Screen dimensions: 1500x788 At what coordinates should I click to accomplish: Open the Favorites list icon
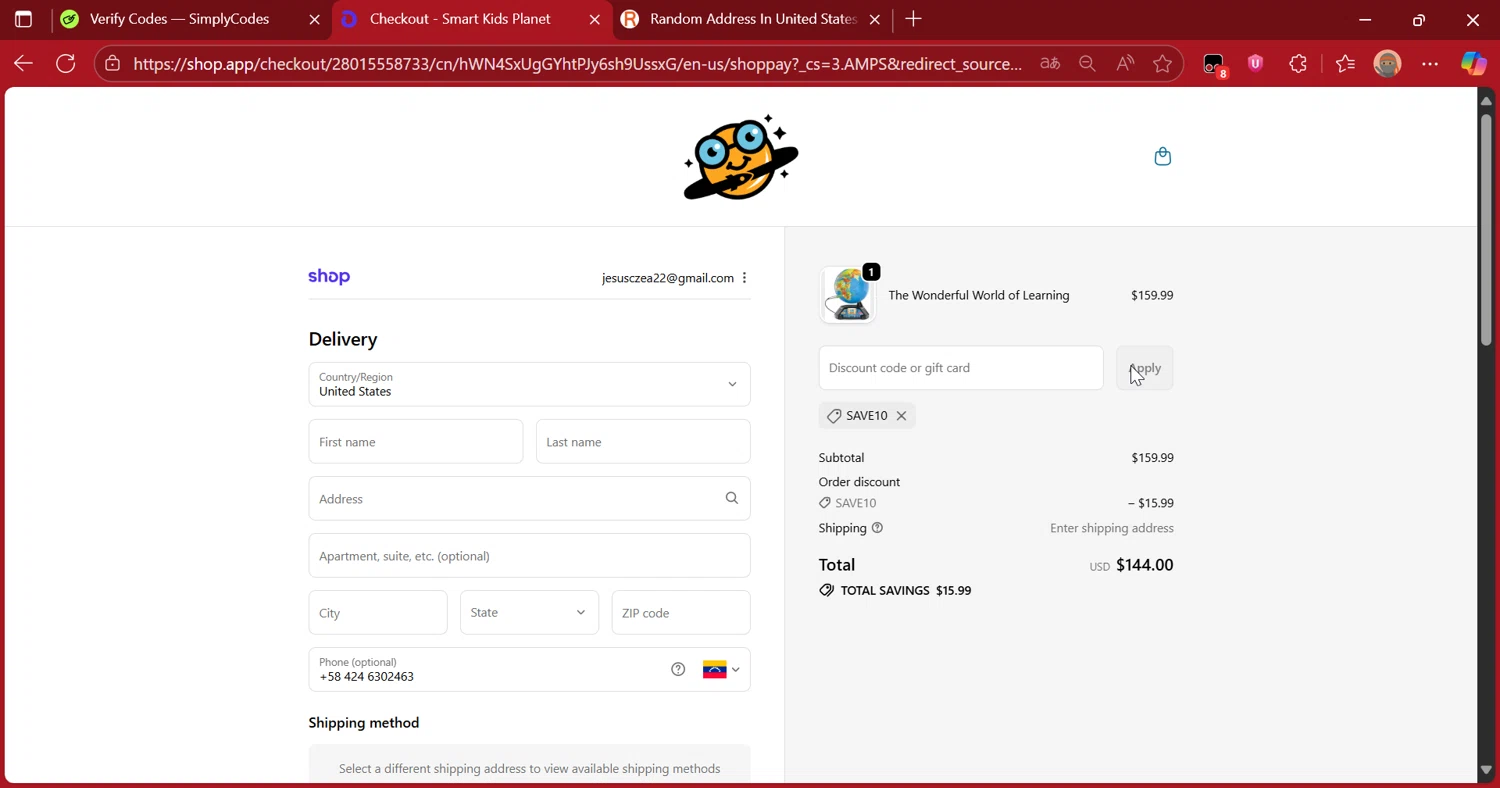point(1345,64)
